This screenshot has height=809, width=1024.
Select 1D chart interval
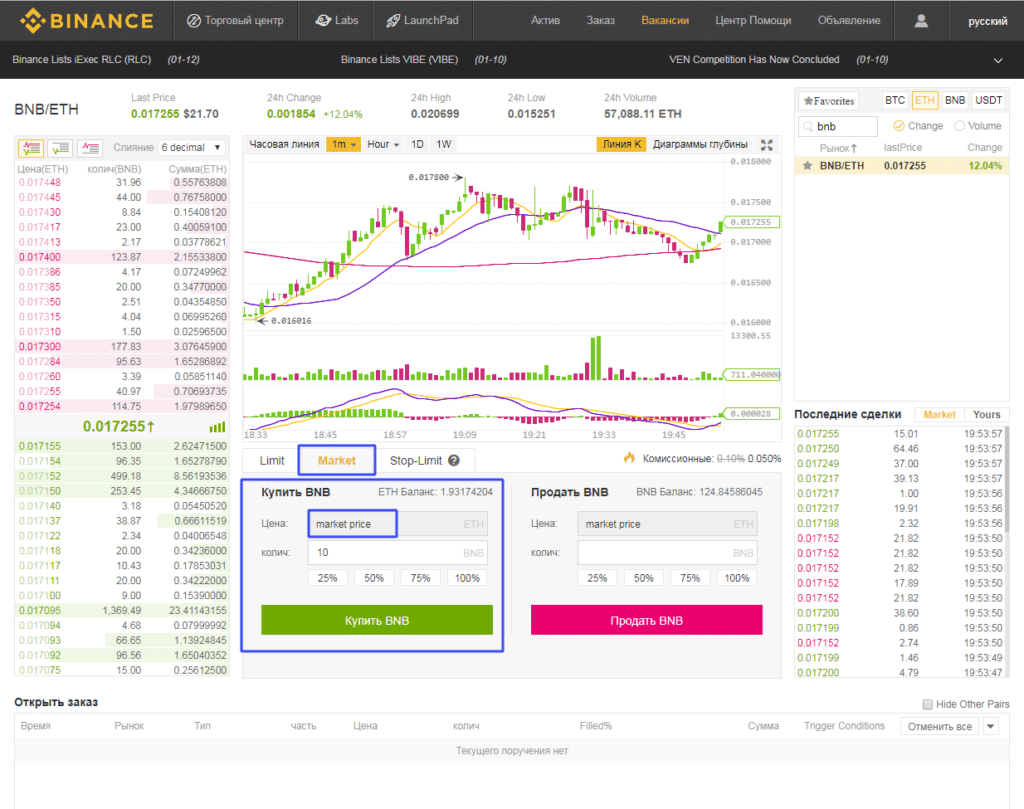point(417,144)
